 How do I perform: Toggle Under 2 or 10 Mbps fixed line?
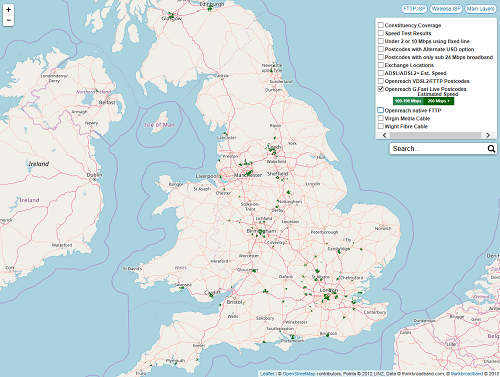[x=380, y=41]
